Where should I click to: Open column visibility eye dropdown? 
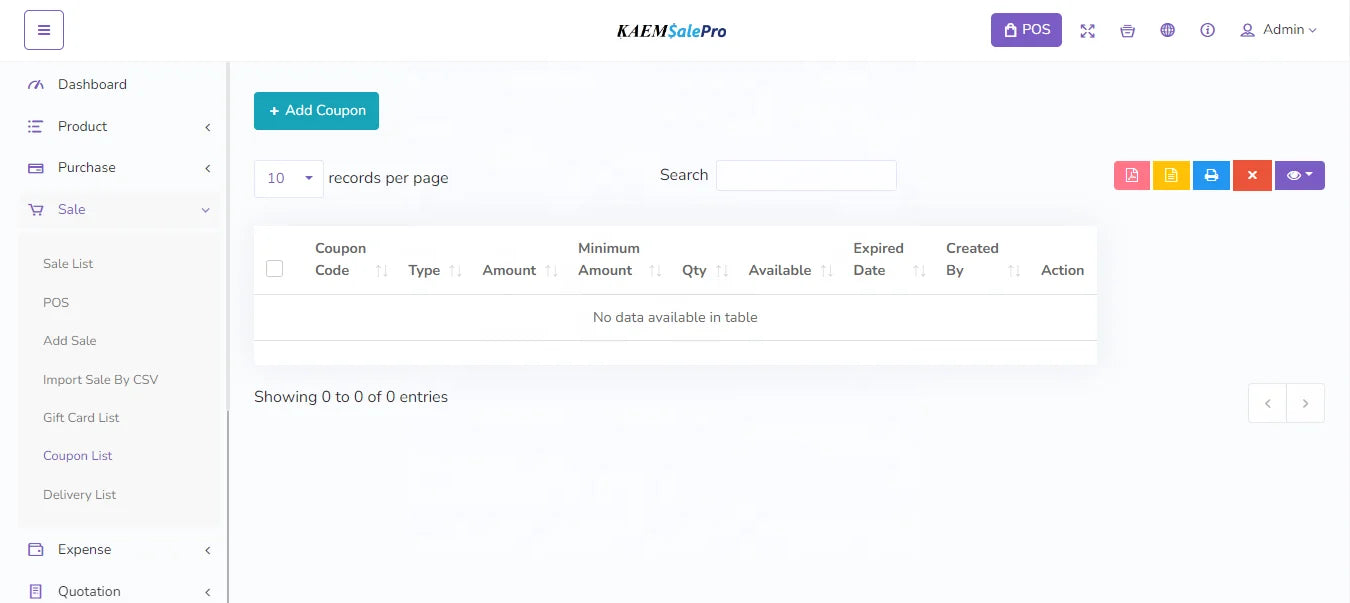[1299, 175]
